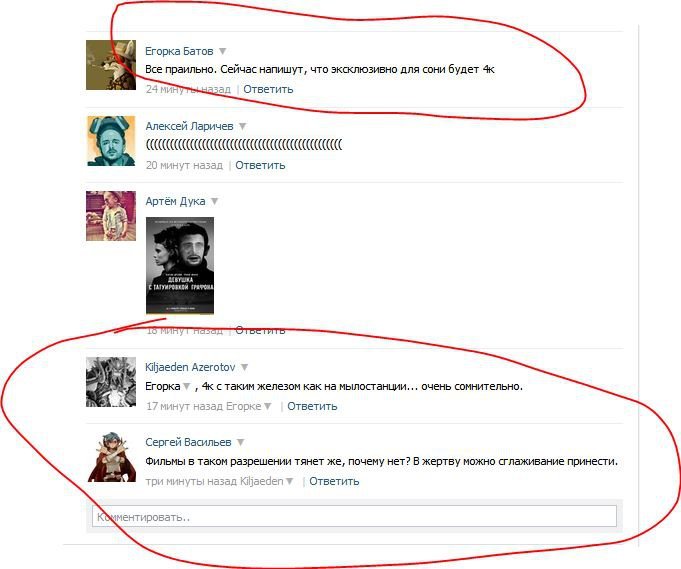
Task: Open profile link Егорка Батов
Action: pyautogui.click(x=179, y=51)
